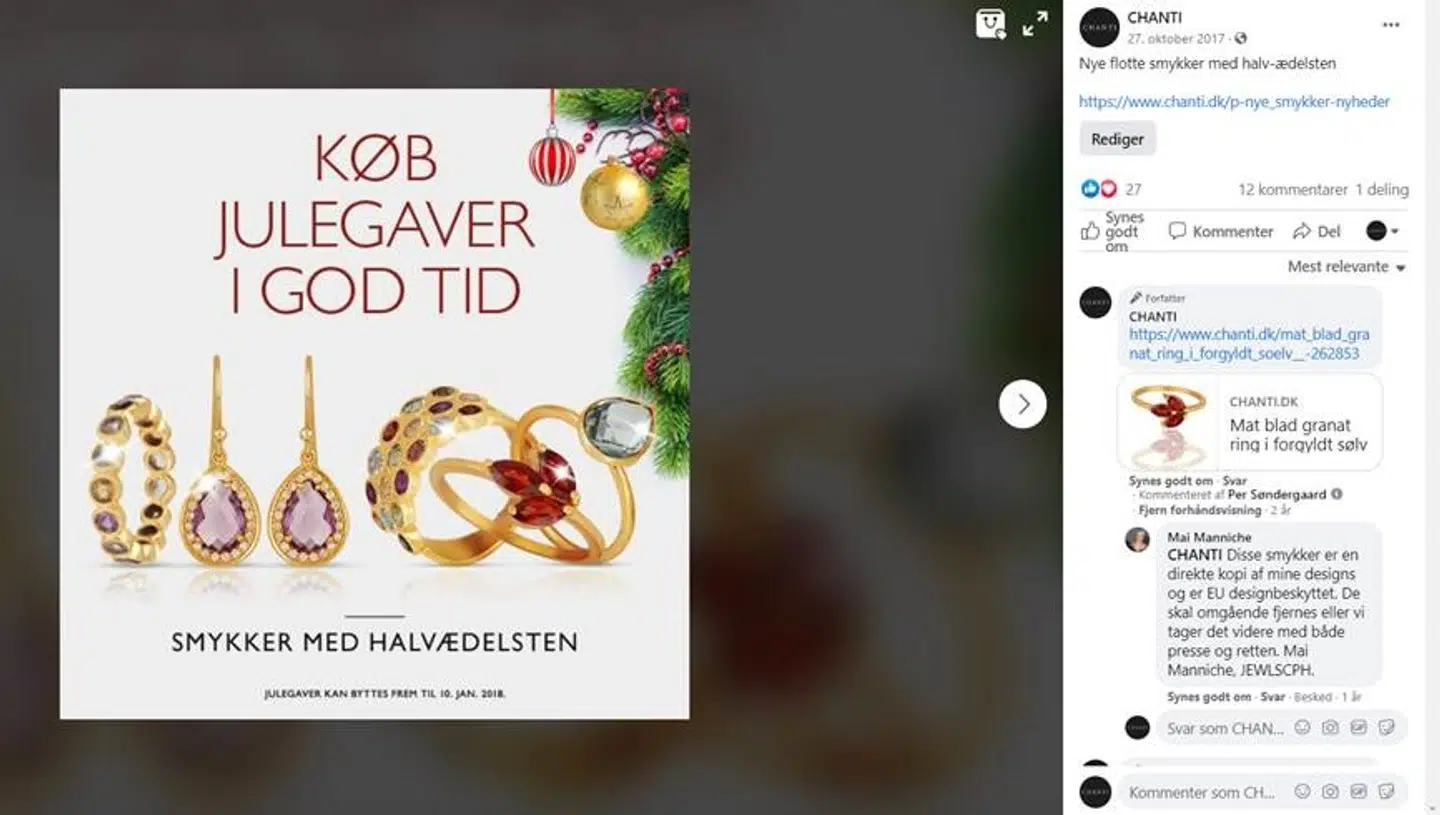Viewport: 1440px width, 815px height.
Task: Attach photo via camera icon in bottom comment box
Action: pyautogui.click(x=1330, y=792)
